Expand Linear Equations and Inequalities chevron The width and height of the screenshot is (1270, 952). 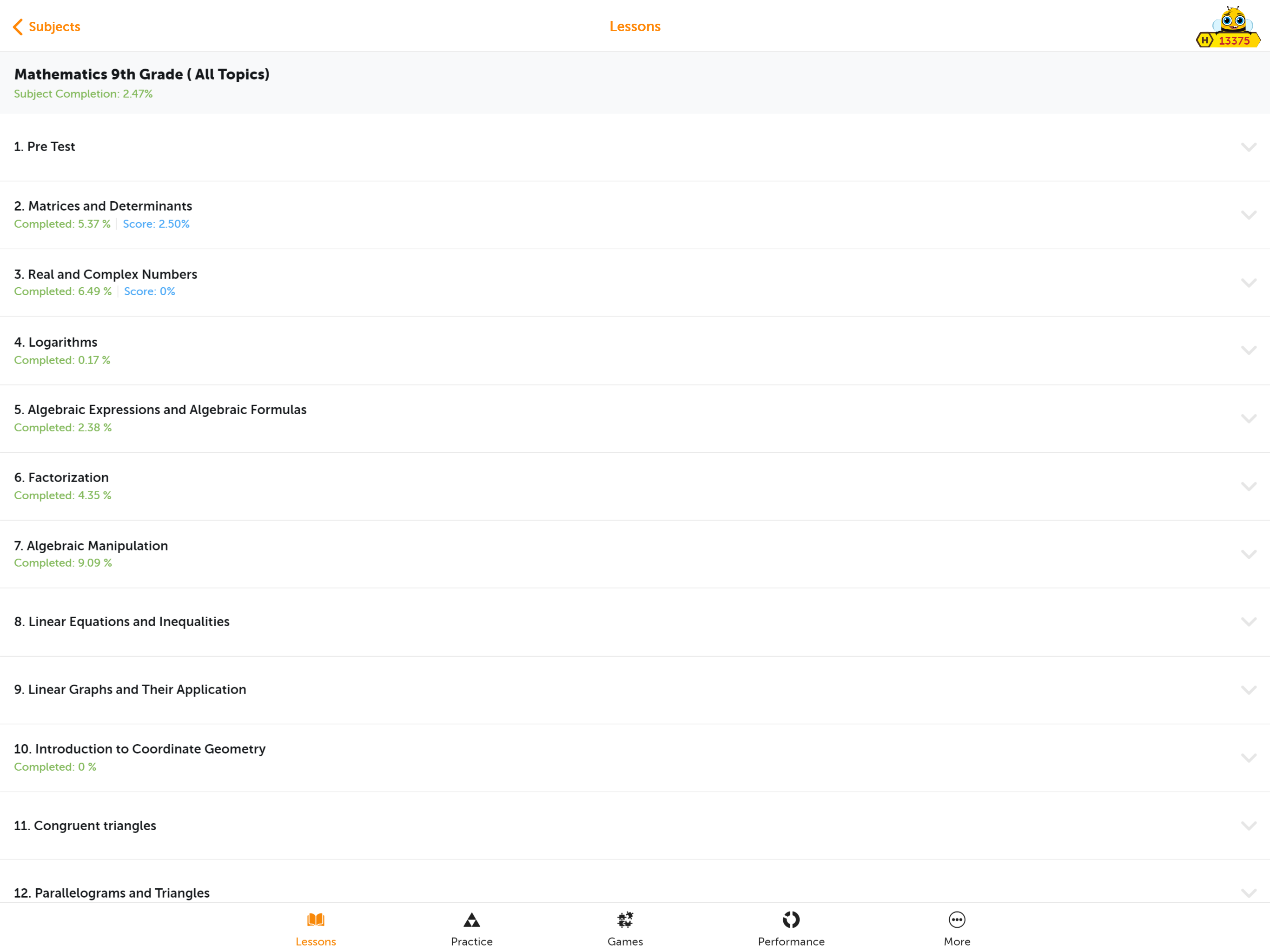coord(1249,622)
